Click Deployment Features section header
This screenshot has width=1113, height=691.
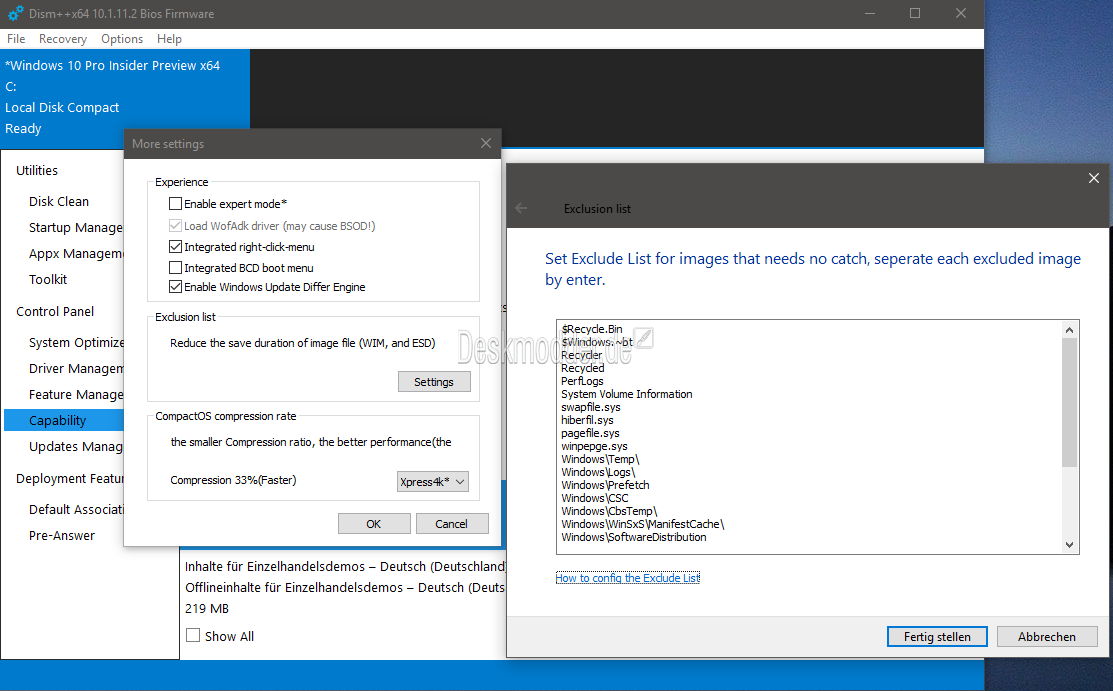70,479
